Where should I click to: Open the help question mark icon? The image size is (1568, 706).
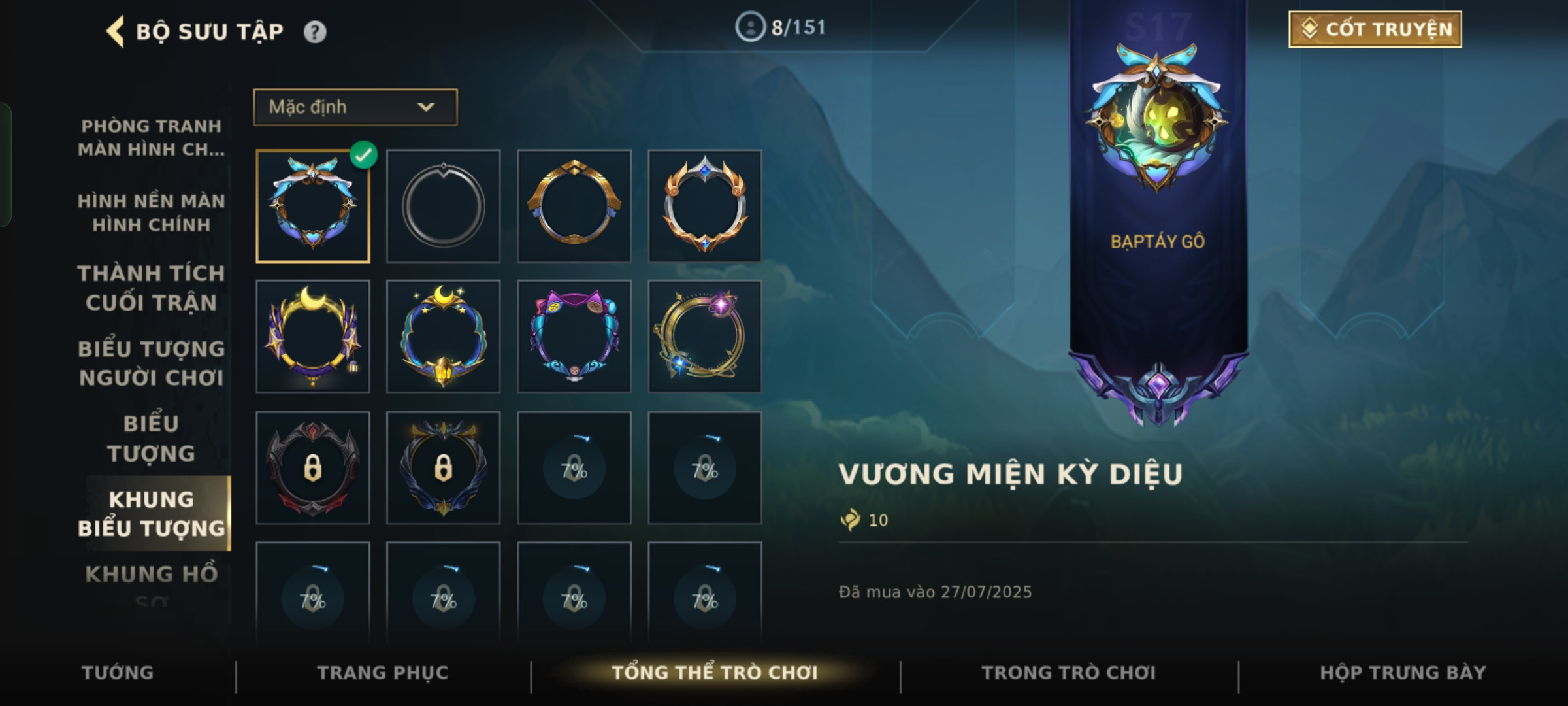point(315,32)
